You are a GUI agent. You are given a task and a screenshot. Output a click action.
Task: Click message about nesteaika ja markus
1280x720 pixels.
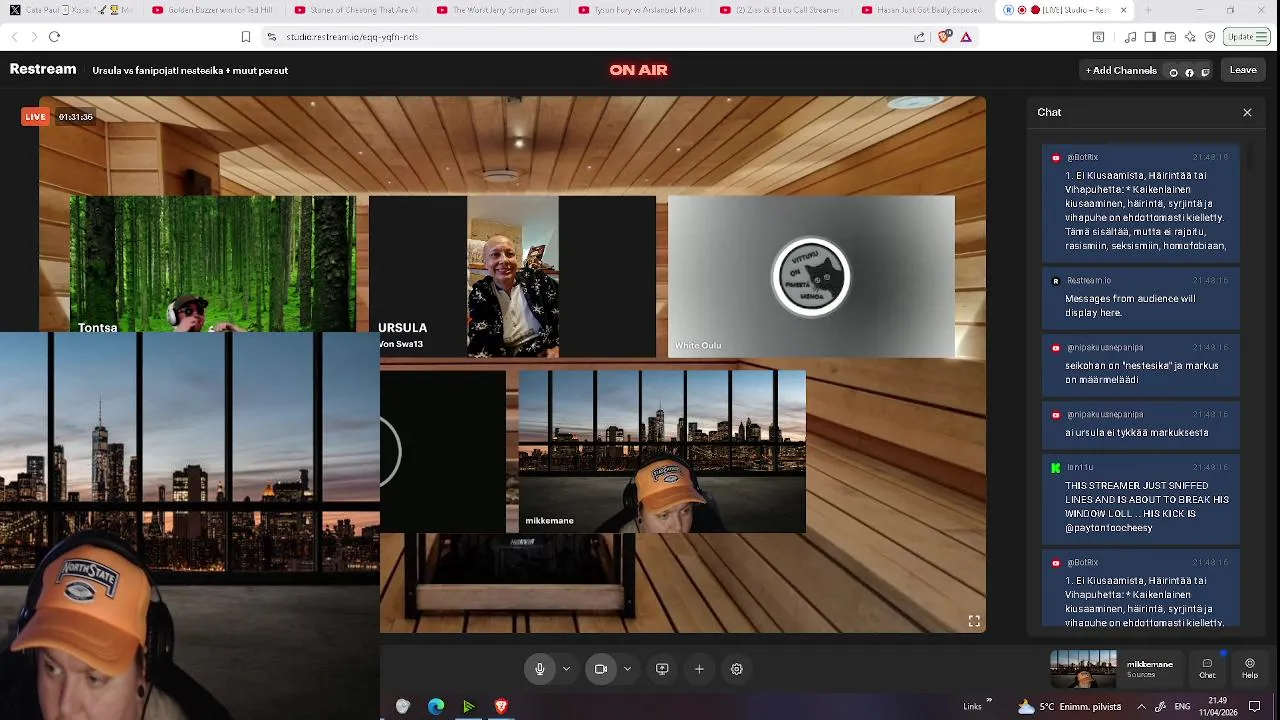(x=1141, y=365)
